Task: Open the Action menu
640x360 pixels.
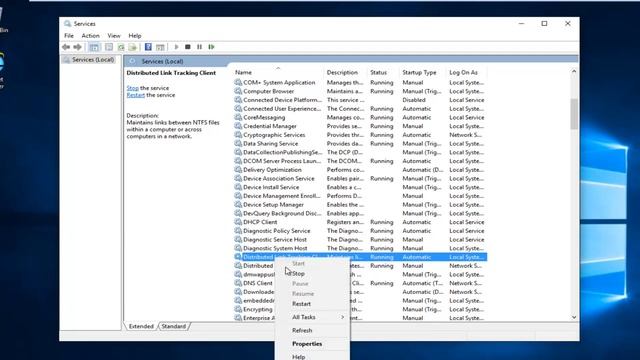Action: coord(90,36)
